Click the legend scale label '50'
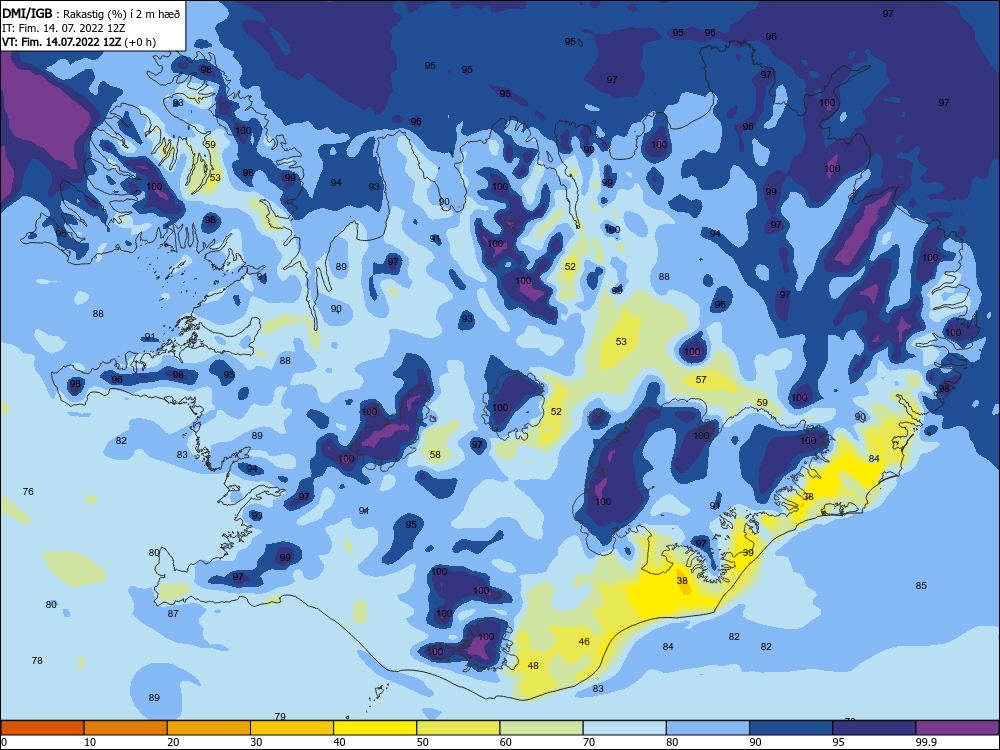This screenshot has height=750, width=1000. [x=423, y=742]
